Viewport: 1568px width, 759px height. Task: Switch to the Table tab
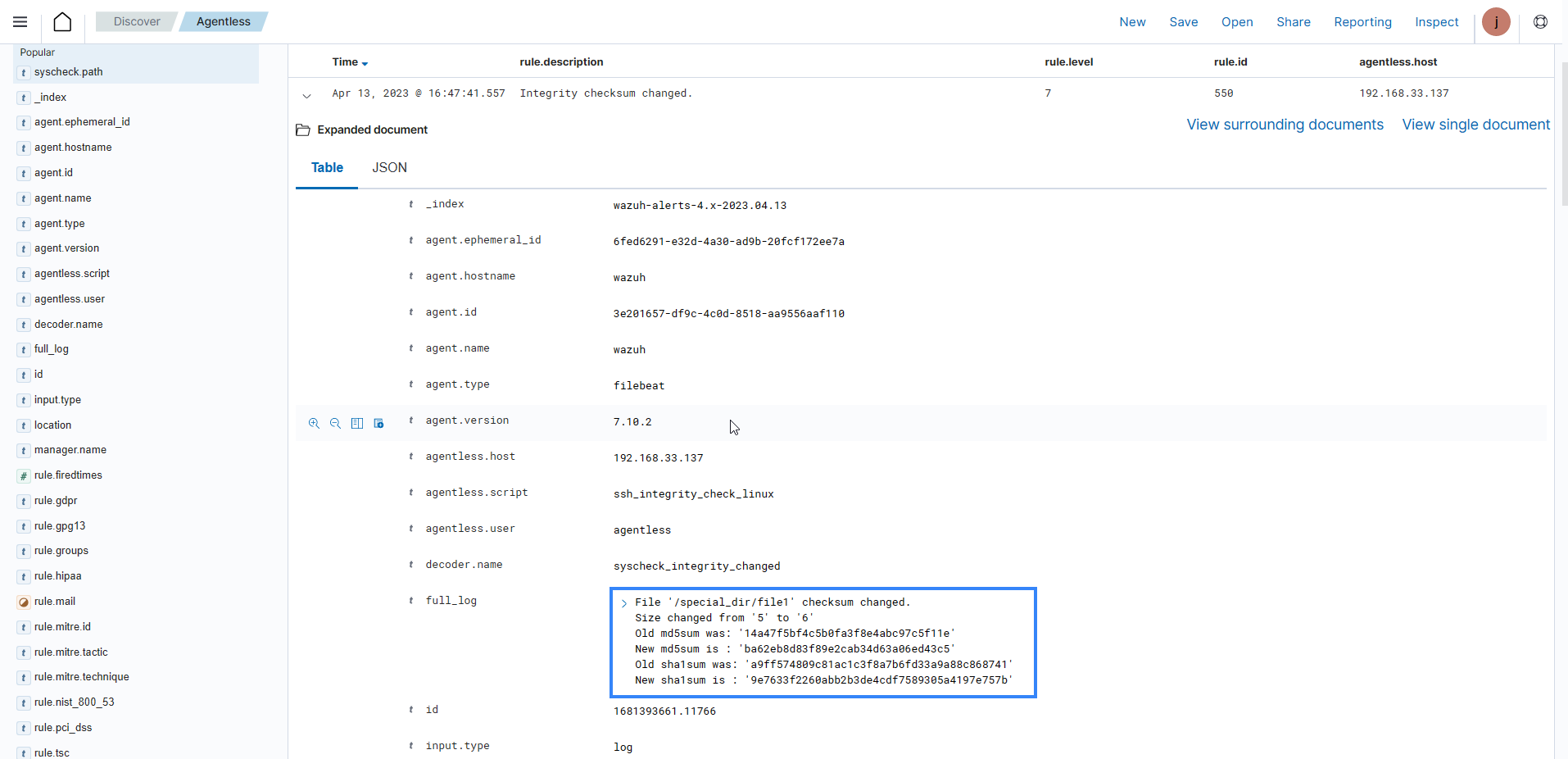[x=327, y=167]
